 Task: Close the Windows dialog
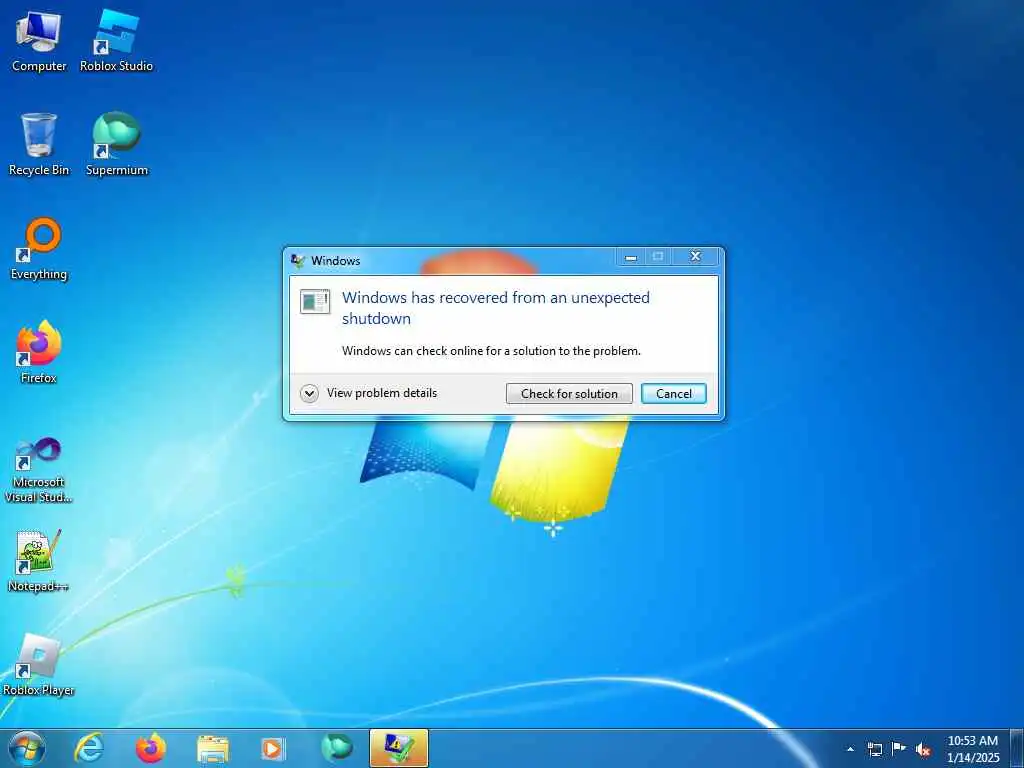tap(696, 257)
